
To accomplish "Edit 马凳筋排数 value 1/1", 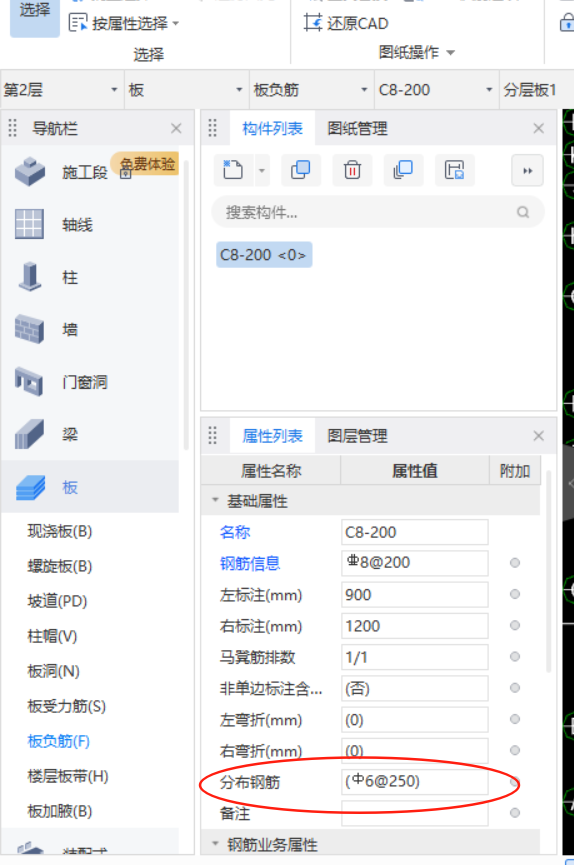I will point(414,657).
